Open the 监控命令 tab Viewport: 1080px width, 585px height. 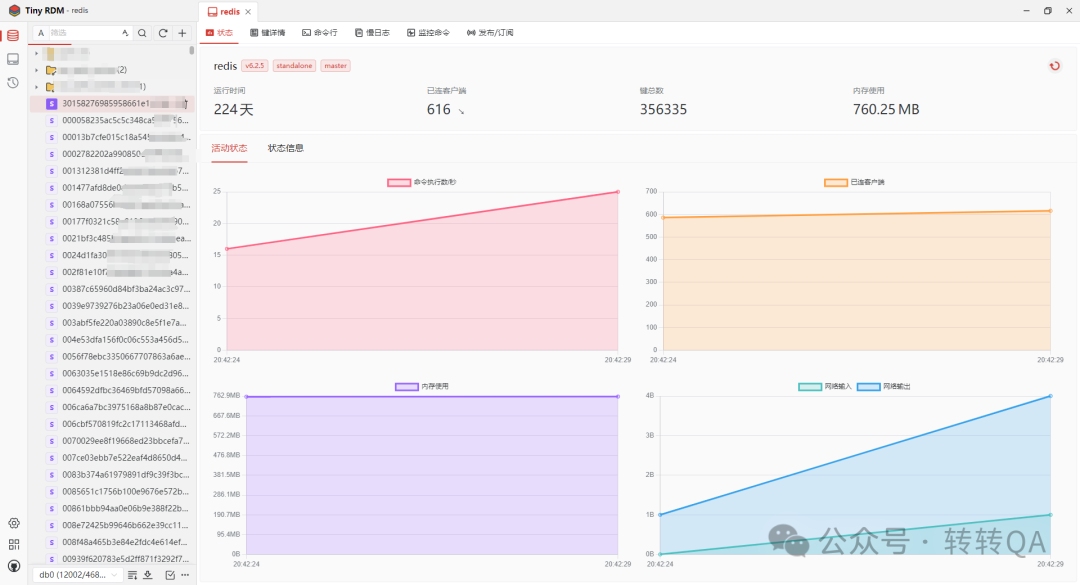tap(428, 33)
